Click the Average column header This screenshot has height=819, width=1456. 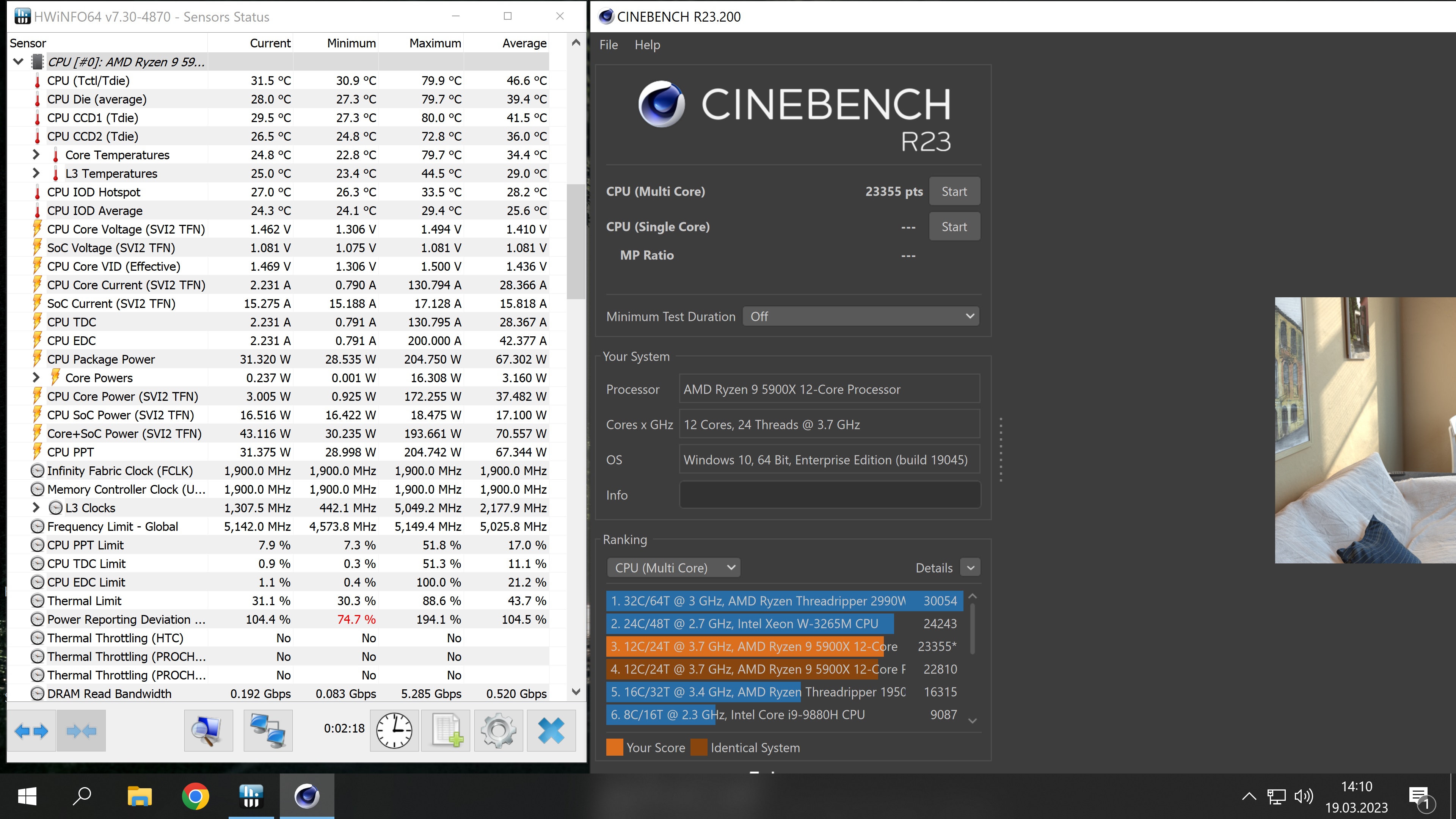coord(507,43)
